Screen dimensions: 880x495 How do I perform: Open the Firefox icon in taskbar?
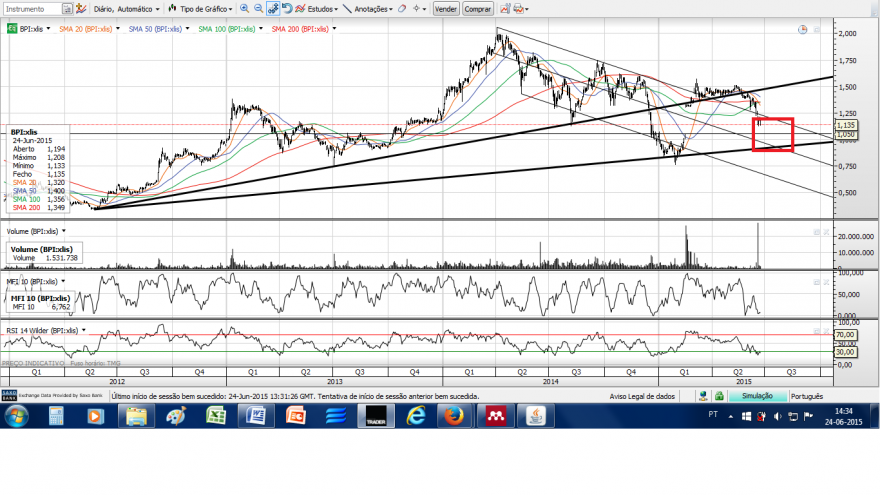point(454,416)
